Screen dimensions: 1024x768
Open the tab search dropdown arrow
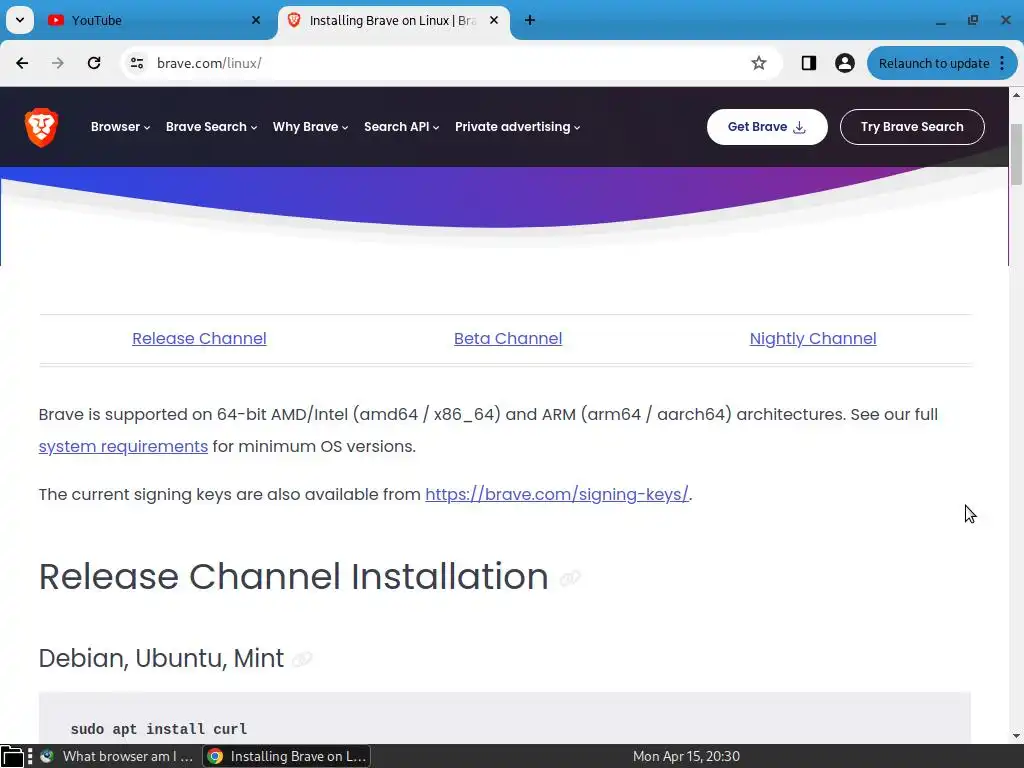click(x=20, y=20)
